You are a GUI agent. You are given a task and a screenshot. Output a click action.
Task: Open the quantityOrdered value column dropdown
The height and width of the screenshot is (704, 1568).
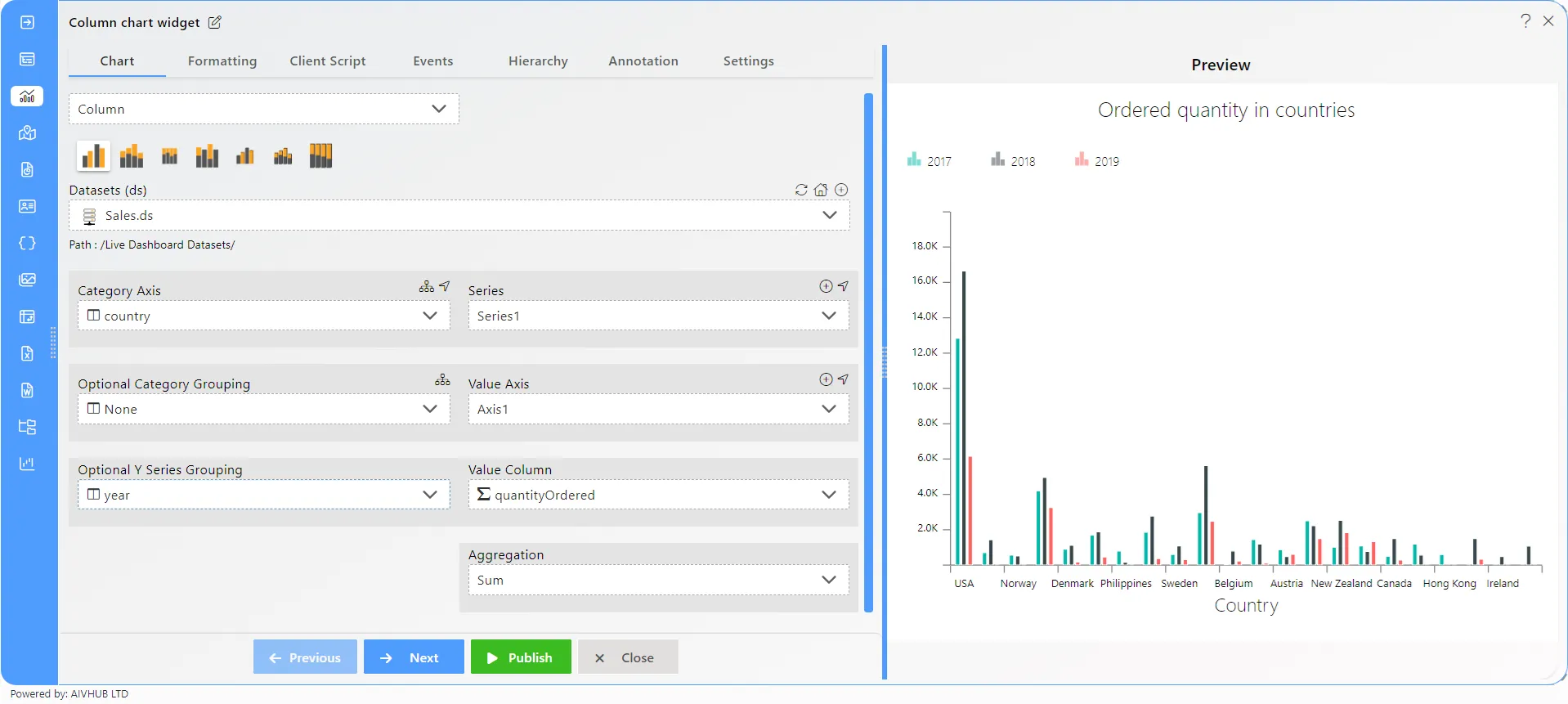(658, 495)
